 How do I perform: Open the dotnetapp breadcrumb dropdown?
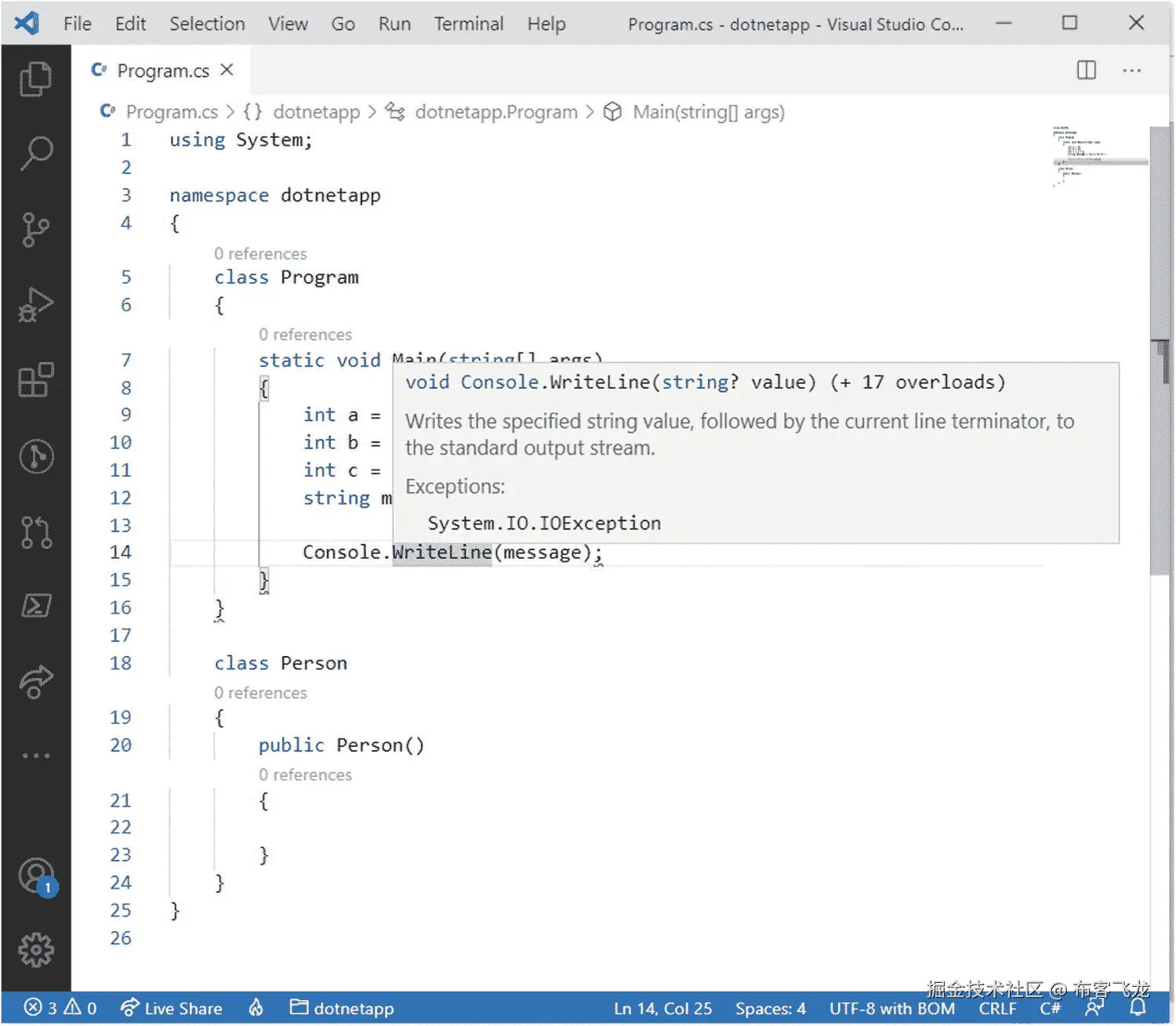click(x=317, y=112)
